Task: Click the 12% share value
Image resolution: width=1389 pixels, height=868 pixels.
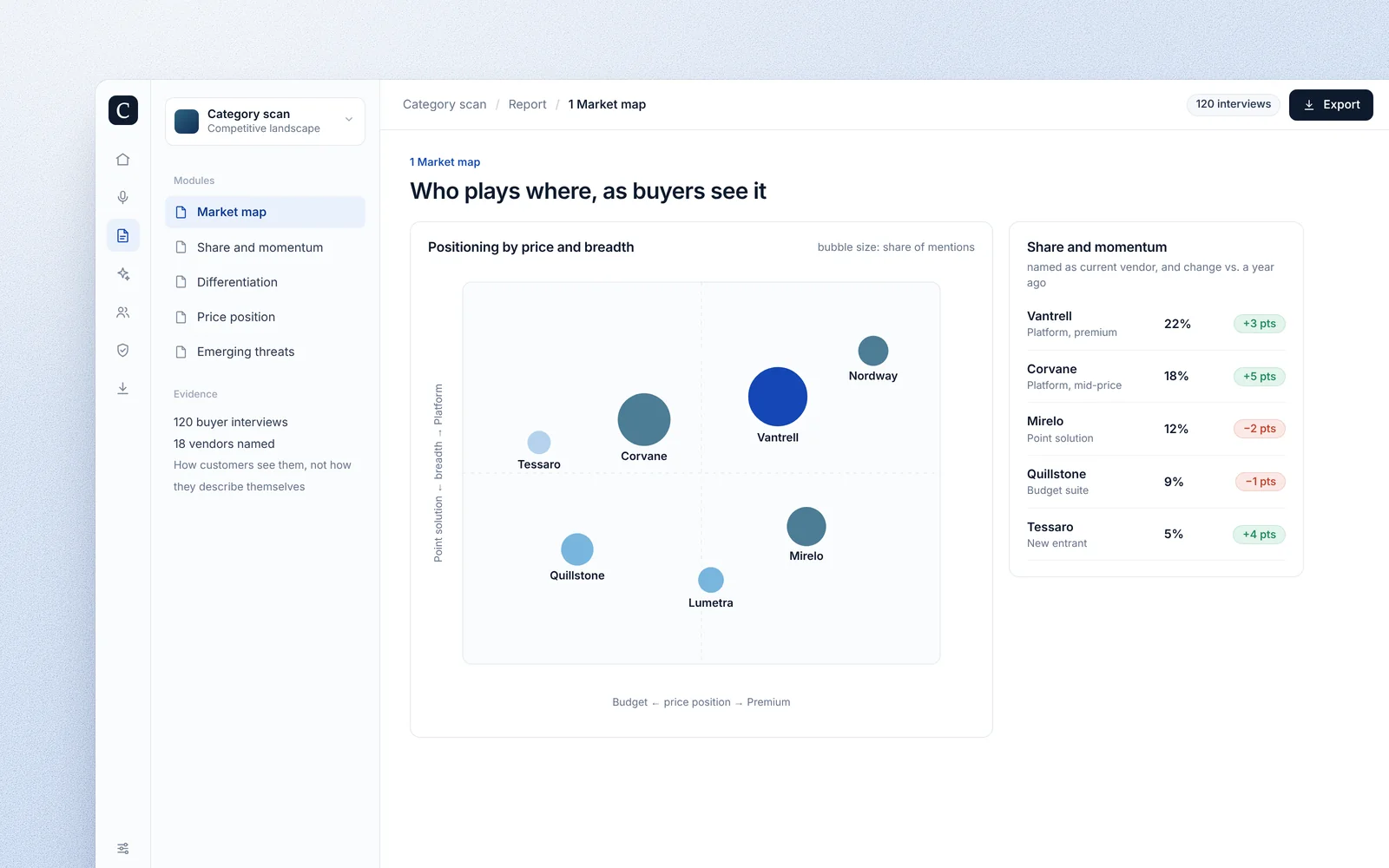Action: click(1176, 429)
